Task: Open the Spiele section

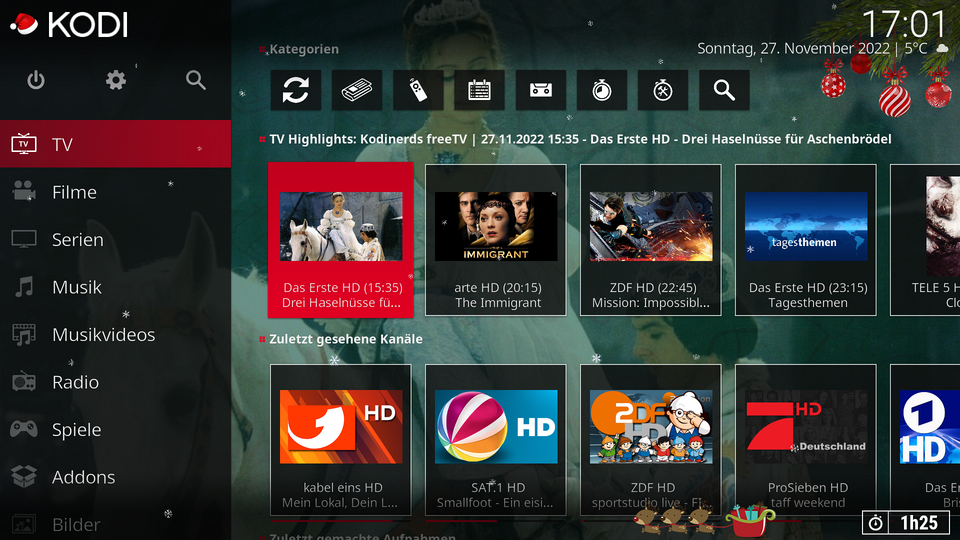Action: point(116,429)
